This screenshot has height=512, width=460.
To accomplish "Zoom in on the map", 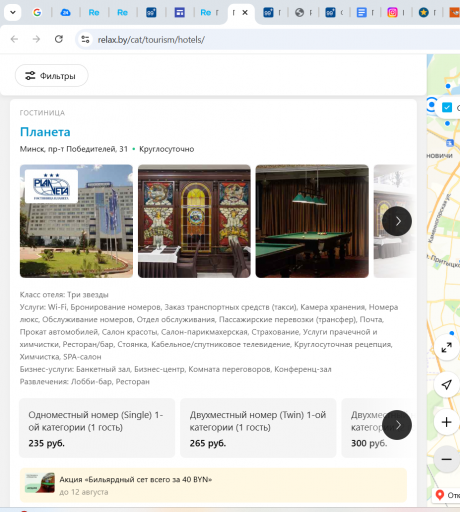I will 447,422.
